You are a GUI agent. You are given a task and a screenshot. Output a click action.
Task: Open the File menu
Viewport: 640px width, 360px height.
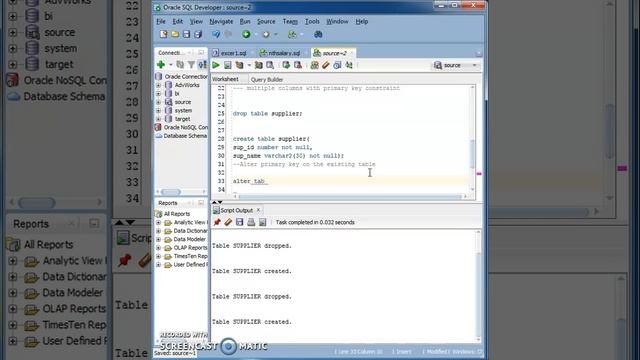tap(161, 21)
